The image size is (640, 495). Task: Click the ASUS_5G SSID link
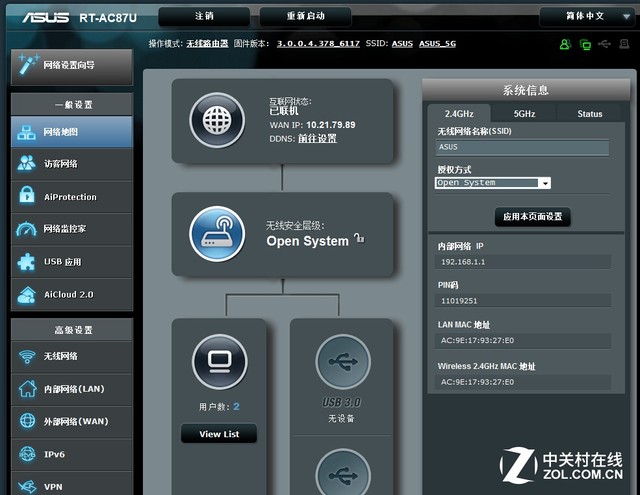coord(437,44)
